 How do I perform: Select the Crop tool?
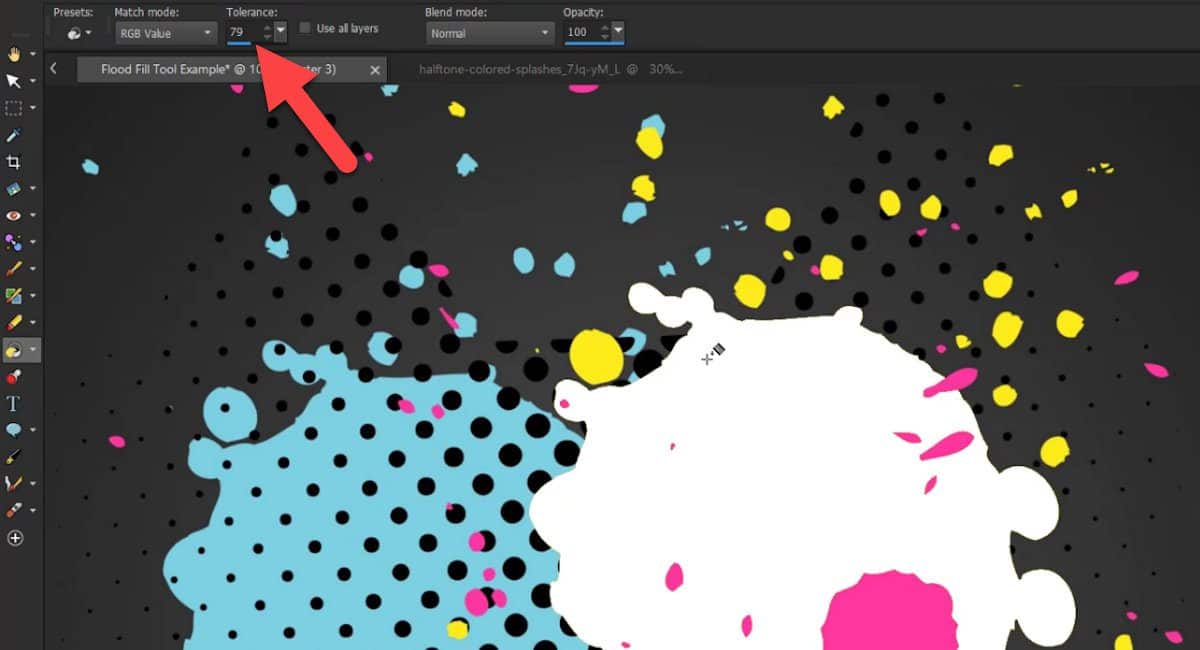14,160
